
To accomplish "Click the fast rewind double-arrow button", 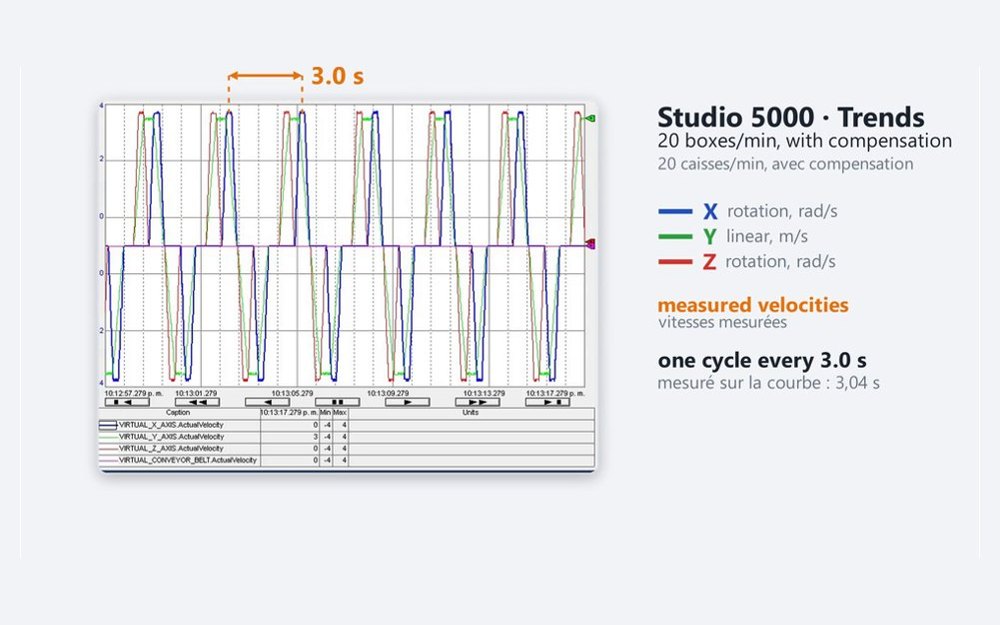I will [197, 402].
